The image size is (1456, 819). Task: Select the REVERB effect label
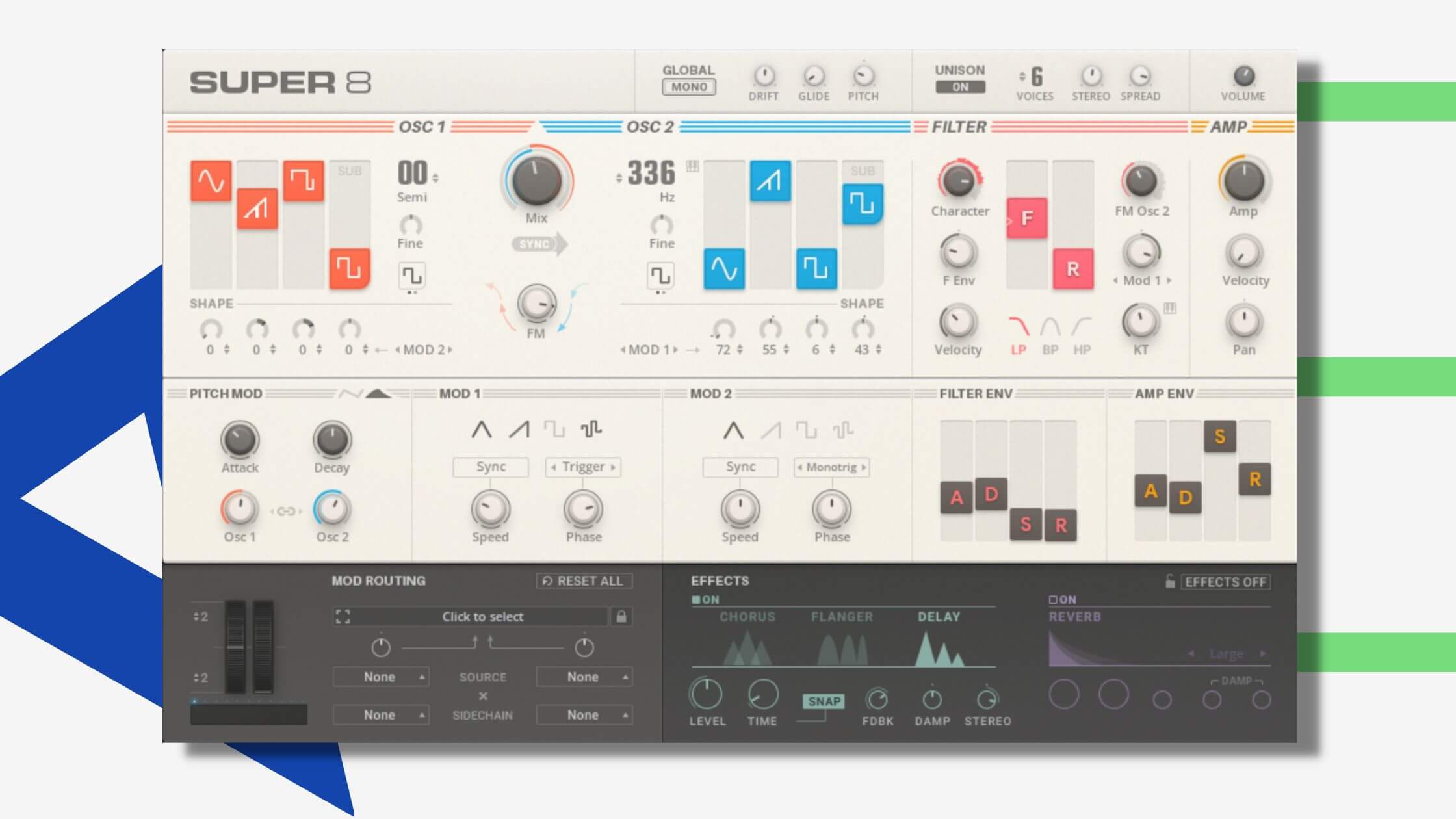click(x=1074, y=617)
